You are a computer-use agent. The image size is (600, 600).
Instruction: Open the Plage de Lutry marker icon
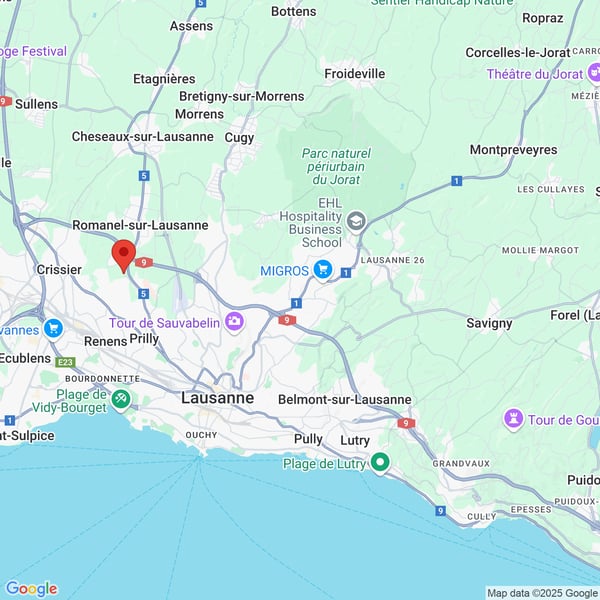point(380,461)
